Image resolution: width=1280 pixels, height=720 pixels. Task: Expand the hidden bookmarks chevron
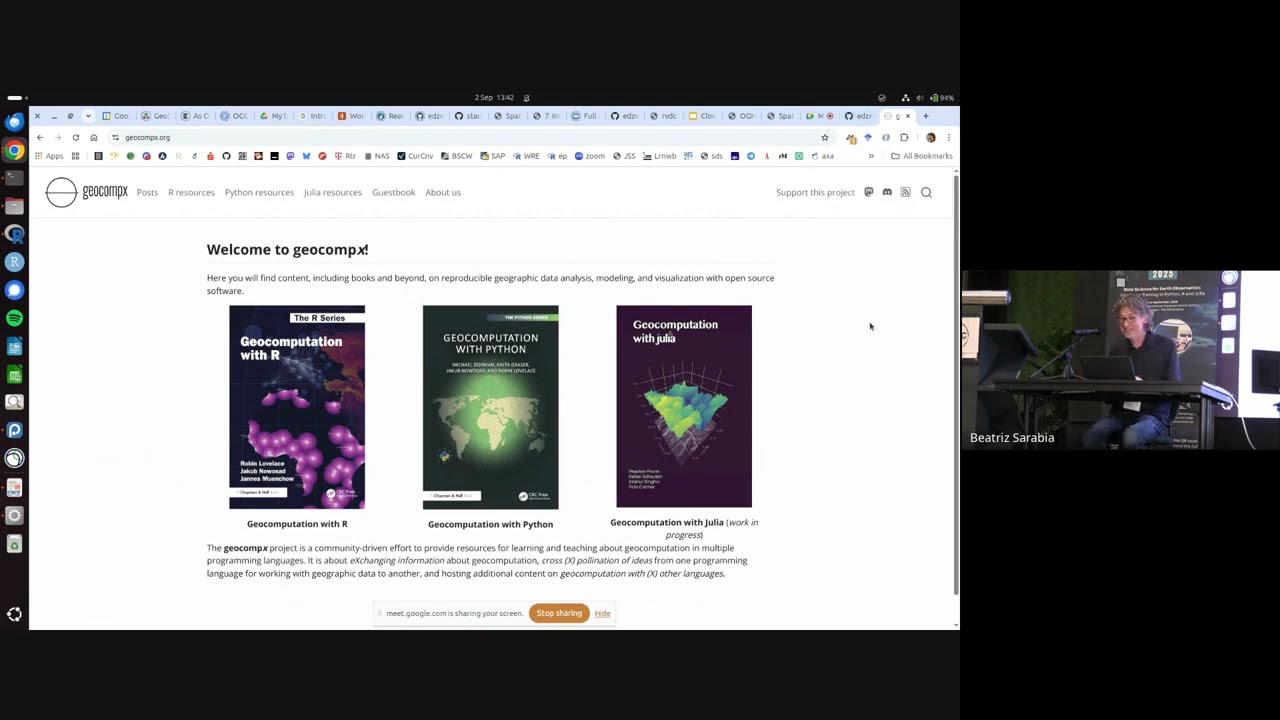pyautogui.click(x=871, y=156)
